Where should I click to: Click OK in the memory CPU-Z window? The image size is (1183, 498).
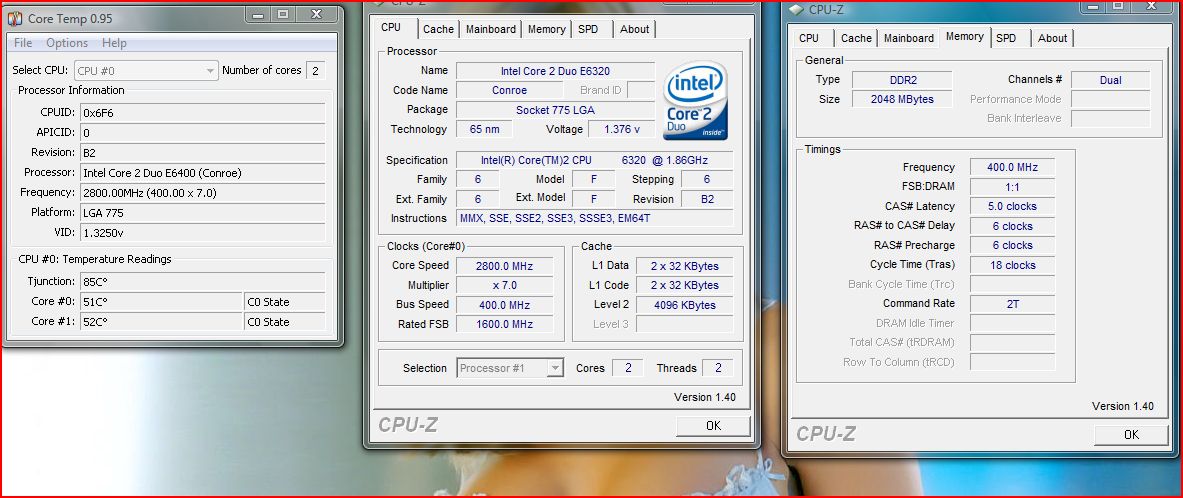click(x=1132, y=435)
